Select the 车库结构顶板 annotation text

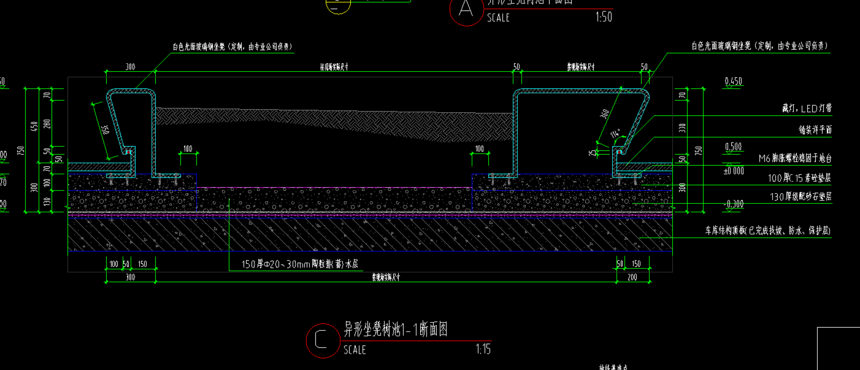[x=768, y=232]
